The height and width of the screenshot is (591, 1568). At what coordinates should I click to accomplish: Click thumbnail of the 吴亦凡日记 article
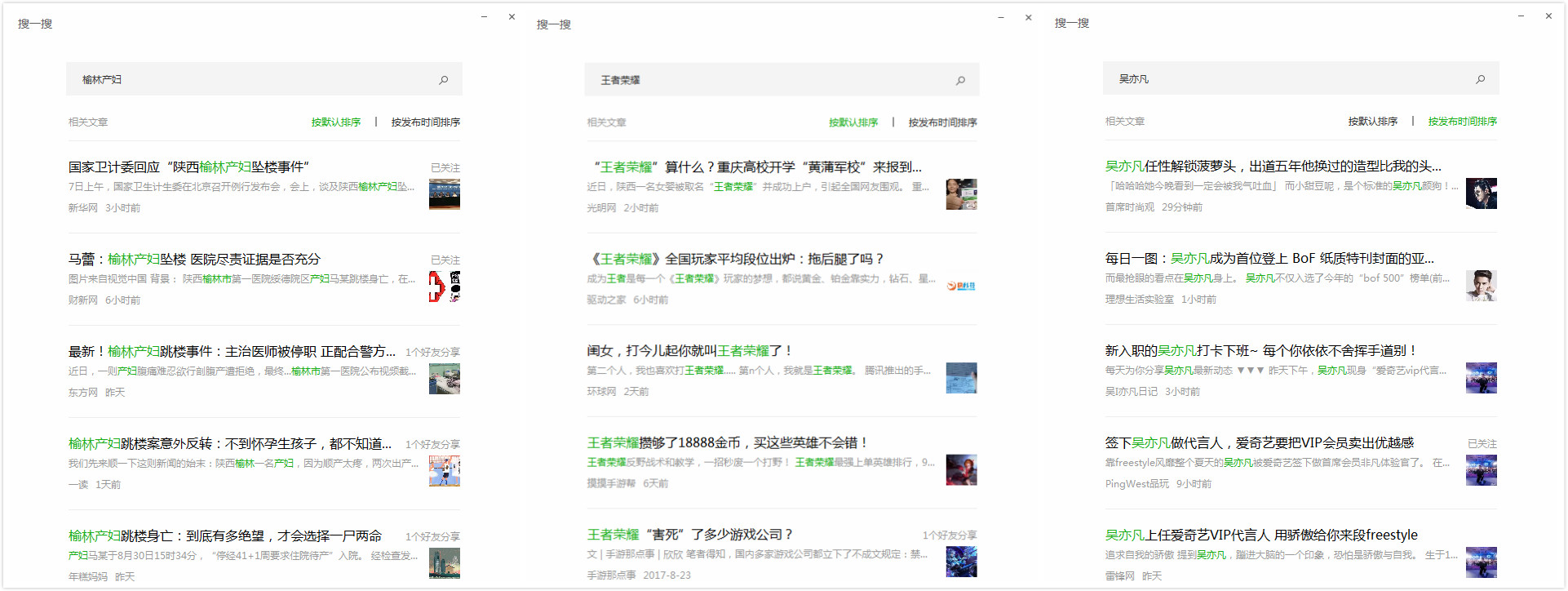pos(1482,378)
